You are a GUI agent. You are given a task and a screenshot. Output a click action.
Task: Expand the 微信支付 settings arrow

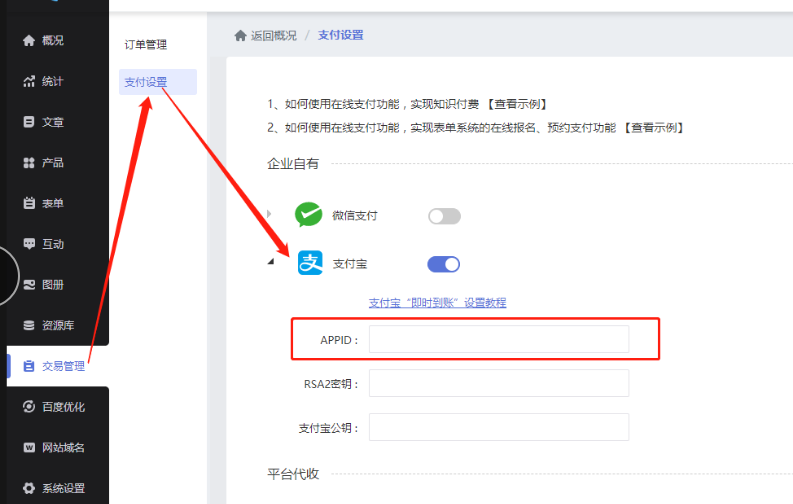270,214
